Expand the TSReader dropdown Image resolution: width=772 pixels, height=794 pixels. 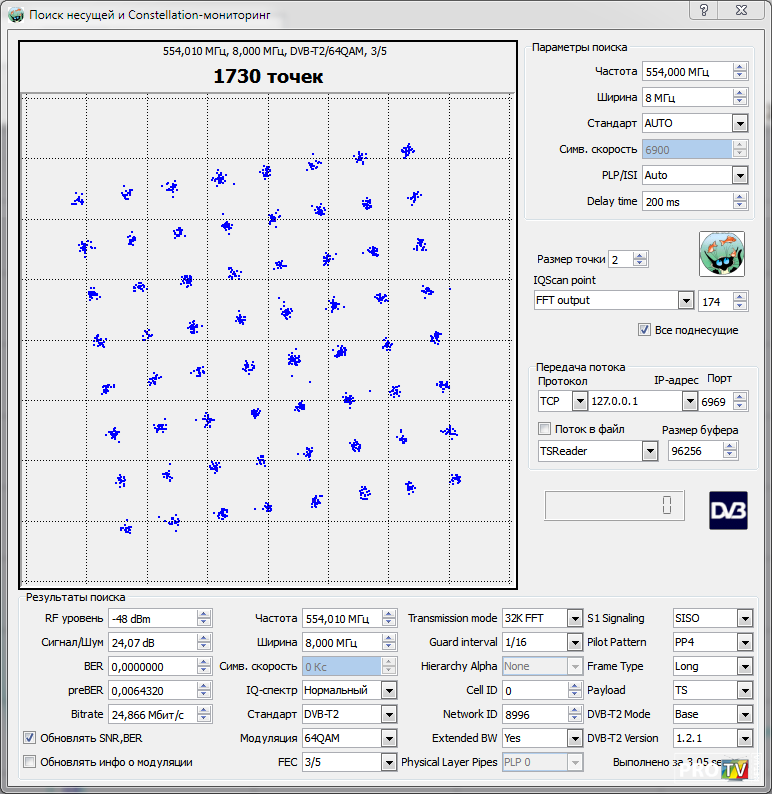(x=650, y=451)
